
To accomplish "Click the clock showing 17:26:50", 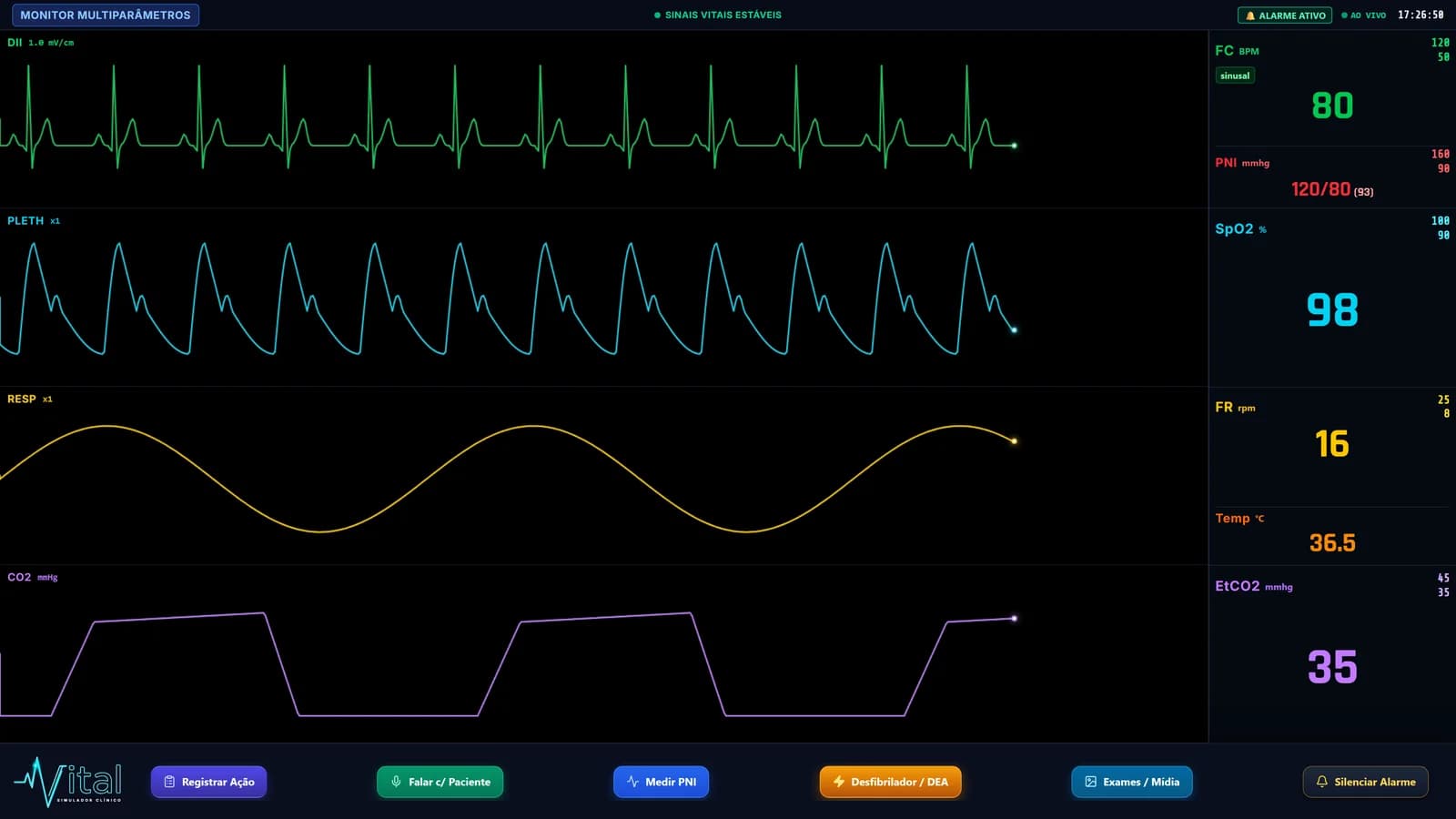I will 1421,15.
